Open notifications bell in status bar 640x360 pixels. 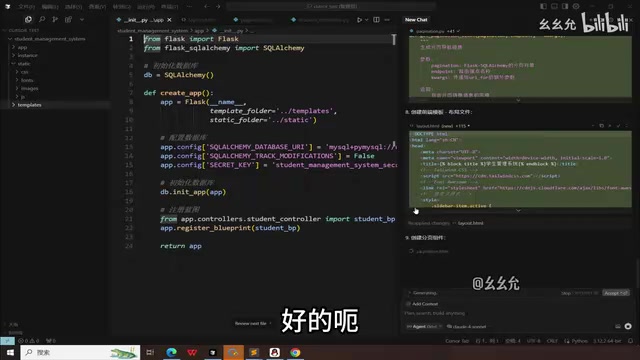click(x=631, y=341)
